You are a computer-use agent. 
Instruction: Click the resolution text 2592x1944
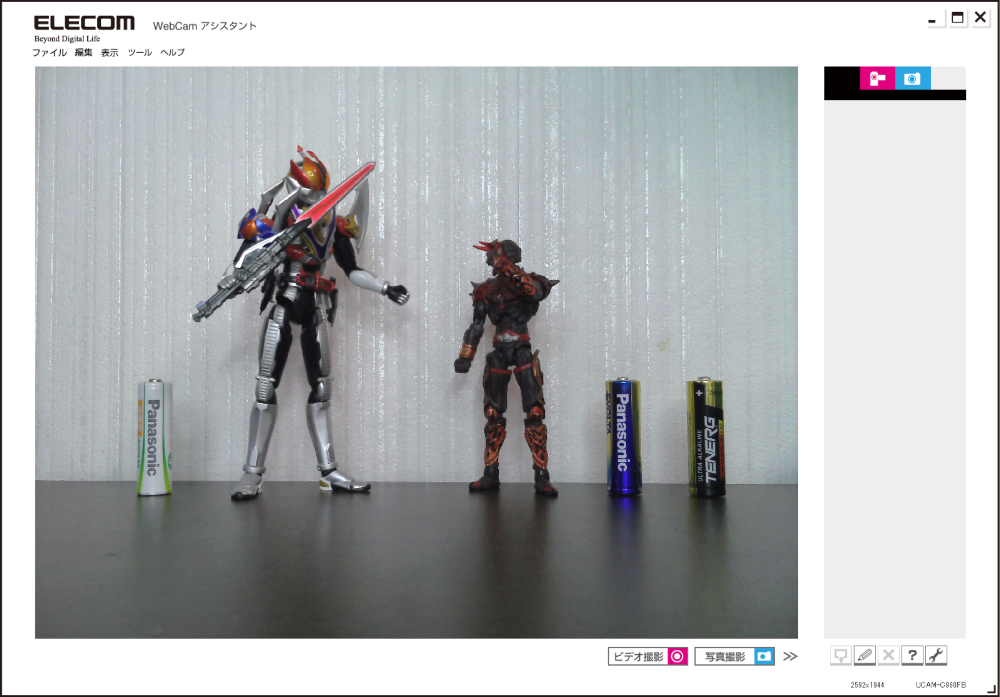(867, 685)
